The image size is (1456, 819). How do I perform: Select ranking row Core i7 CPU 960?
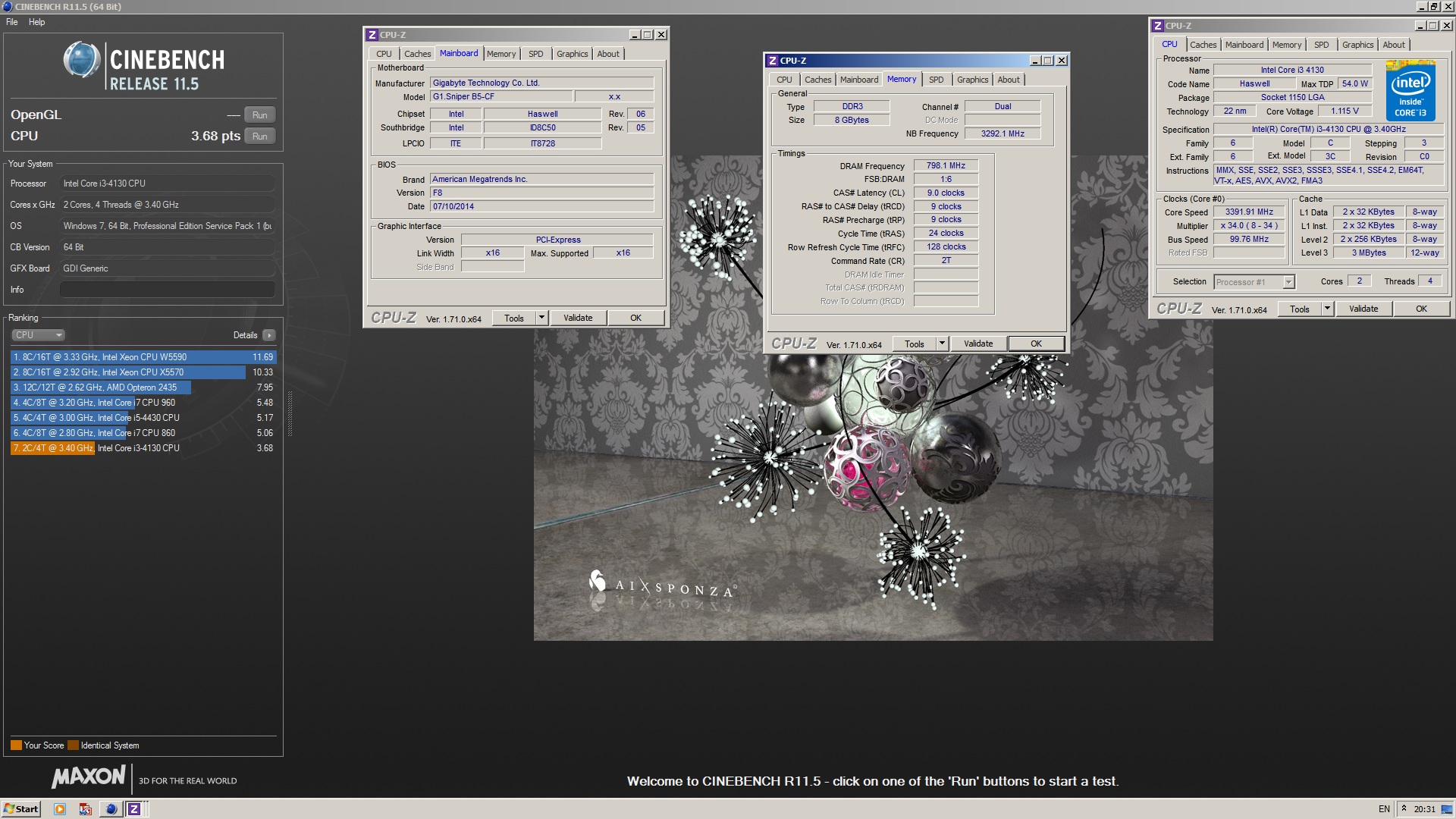[143, 403]
